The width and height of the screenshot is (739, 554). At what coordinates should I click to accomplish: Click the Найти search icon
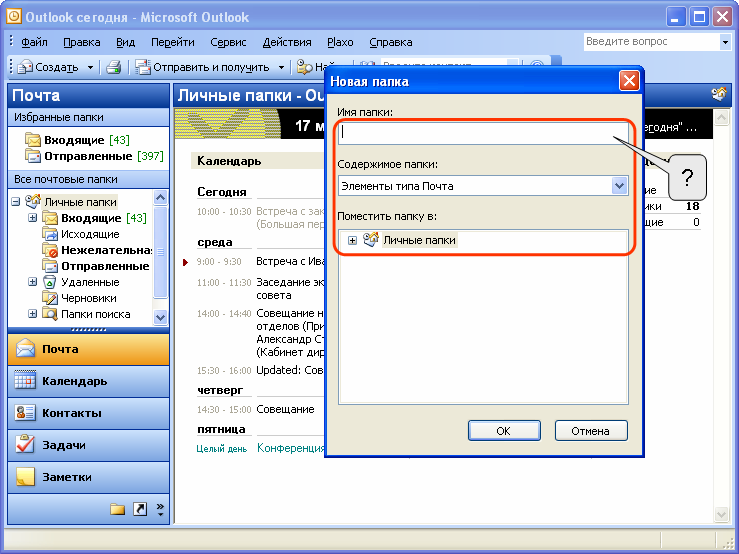[304, 67]
